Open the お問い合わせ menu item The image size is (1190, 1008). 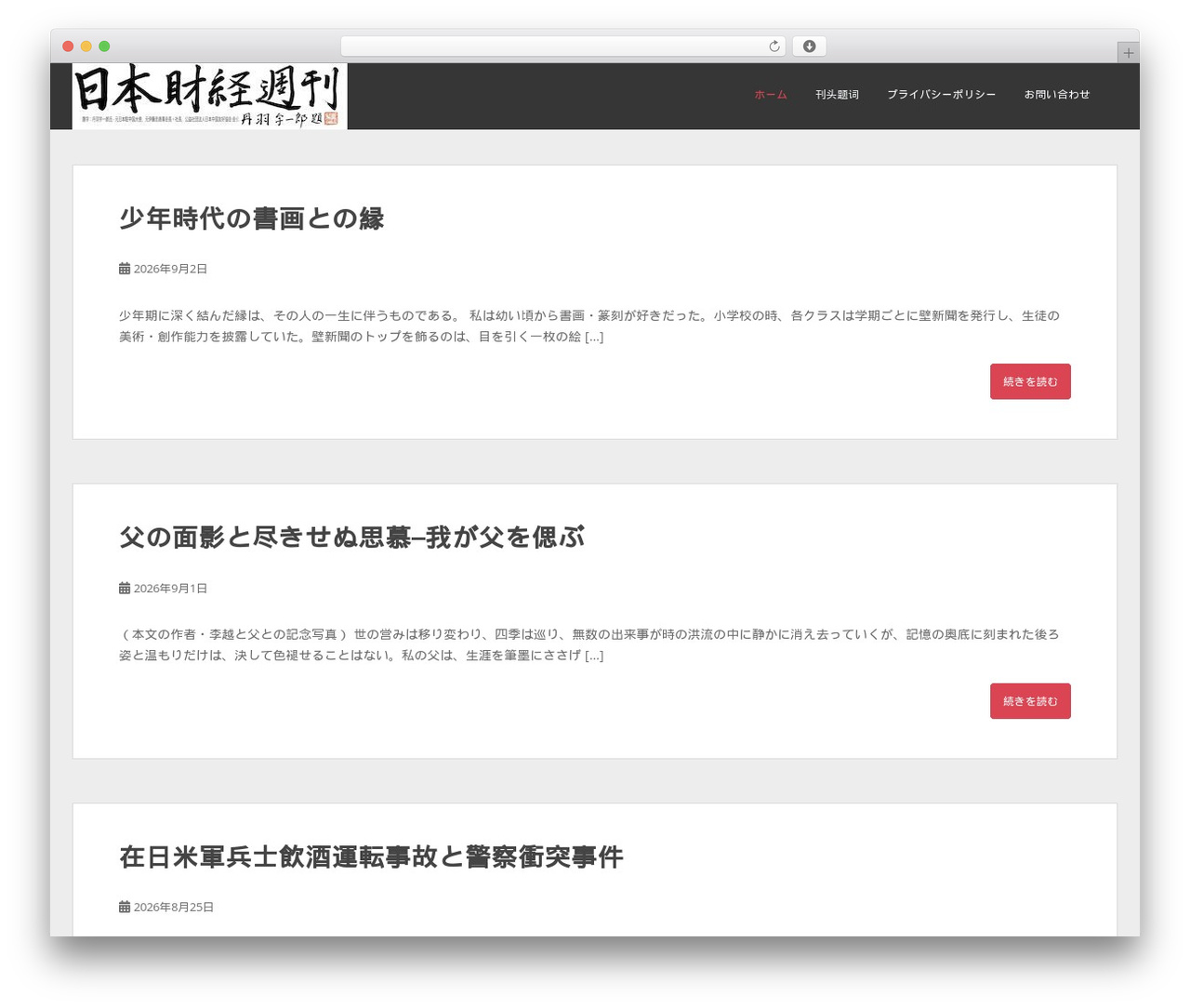pos(1057,95)
